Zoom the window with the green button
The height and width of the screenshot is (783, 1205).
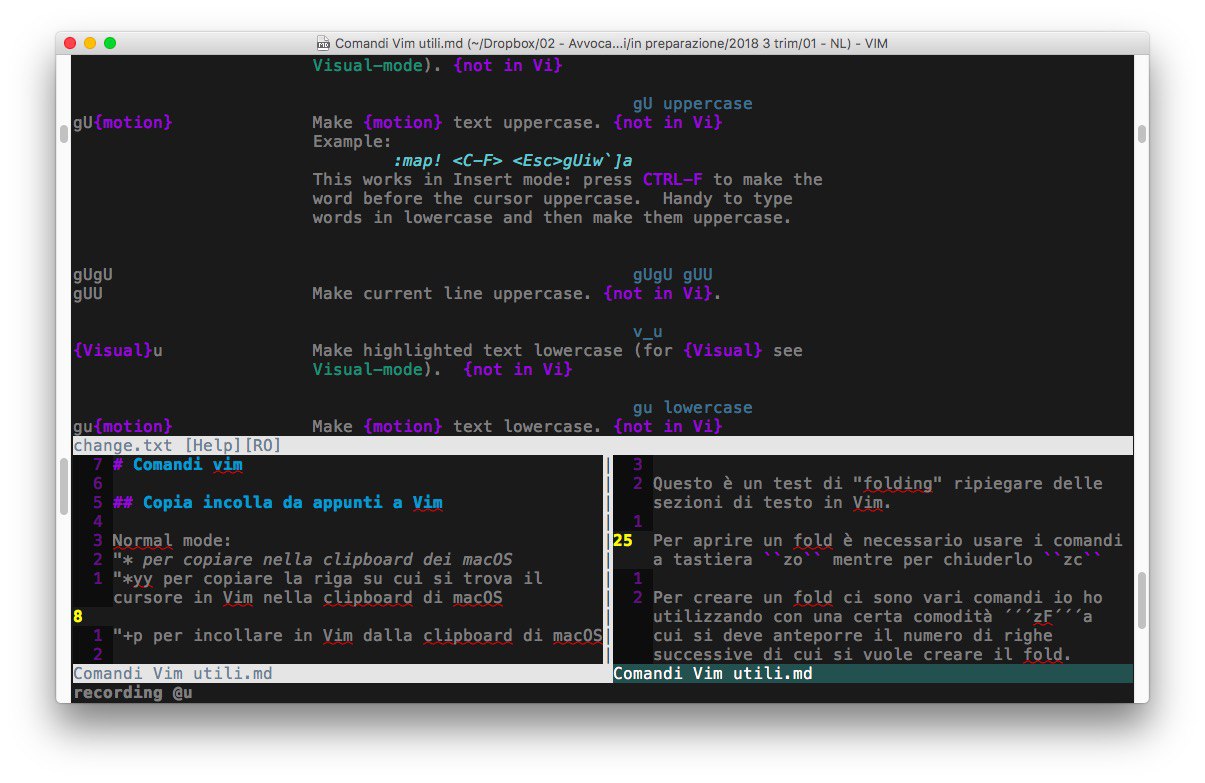pos(110,43)
